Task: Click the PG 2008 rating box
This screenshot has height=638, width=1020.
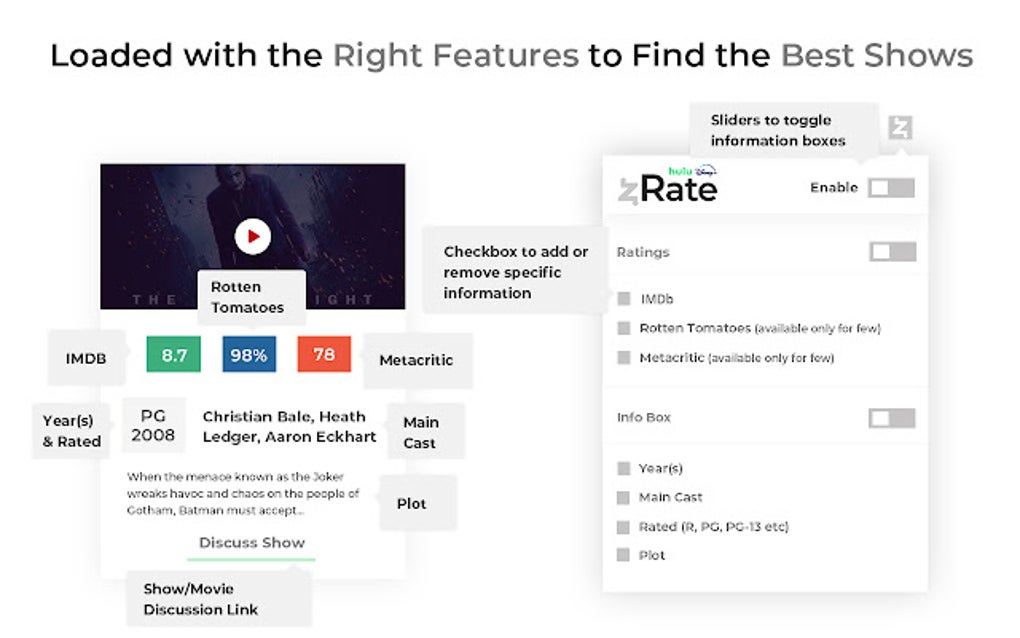Action: coord(153,425)
